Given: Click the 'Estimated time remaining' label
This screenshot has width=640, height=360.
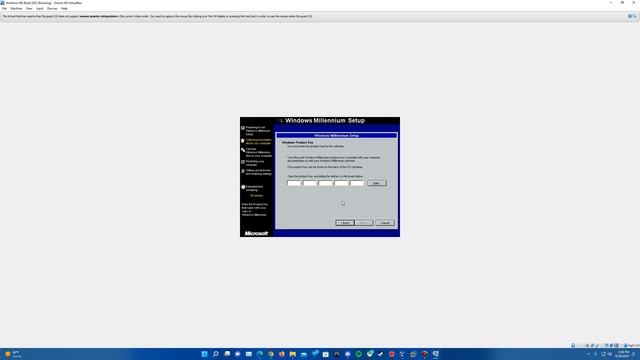Looking at the screenshot, I should coord(254,188).
